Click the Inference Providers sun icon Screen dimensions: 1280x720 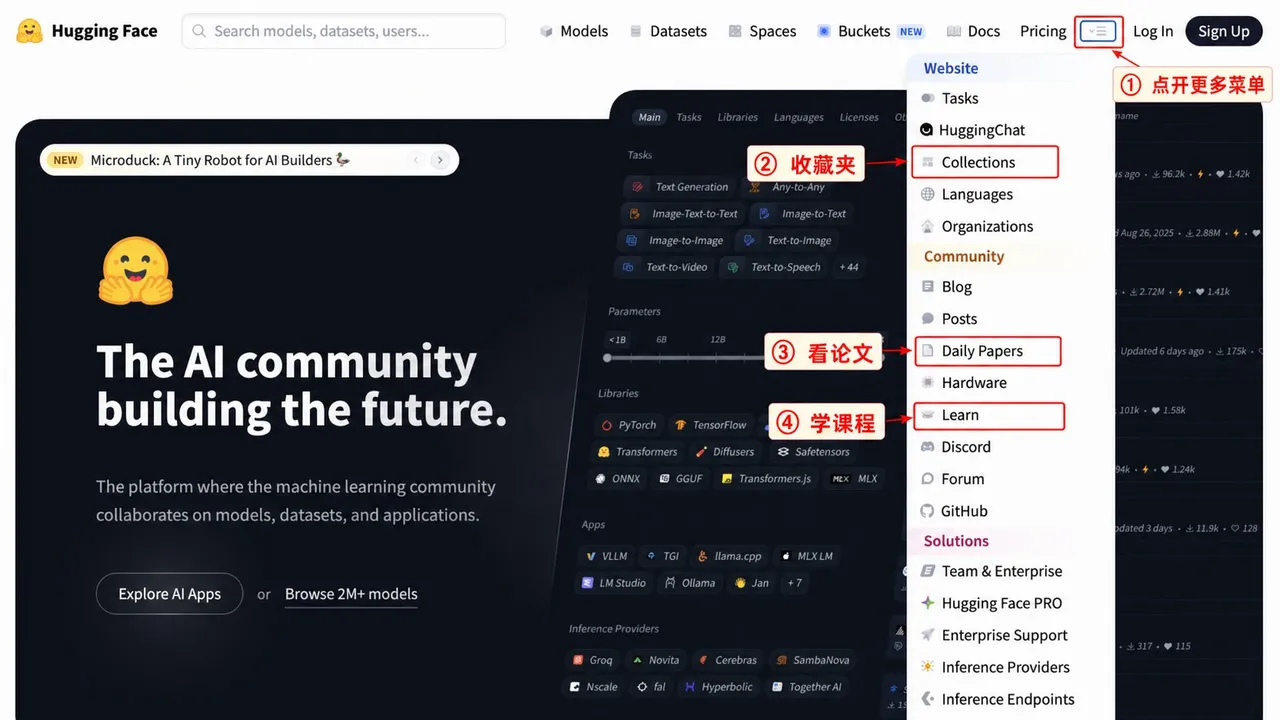coord(928,667)
